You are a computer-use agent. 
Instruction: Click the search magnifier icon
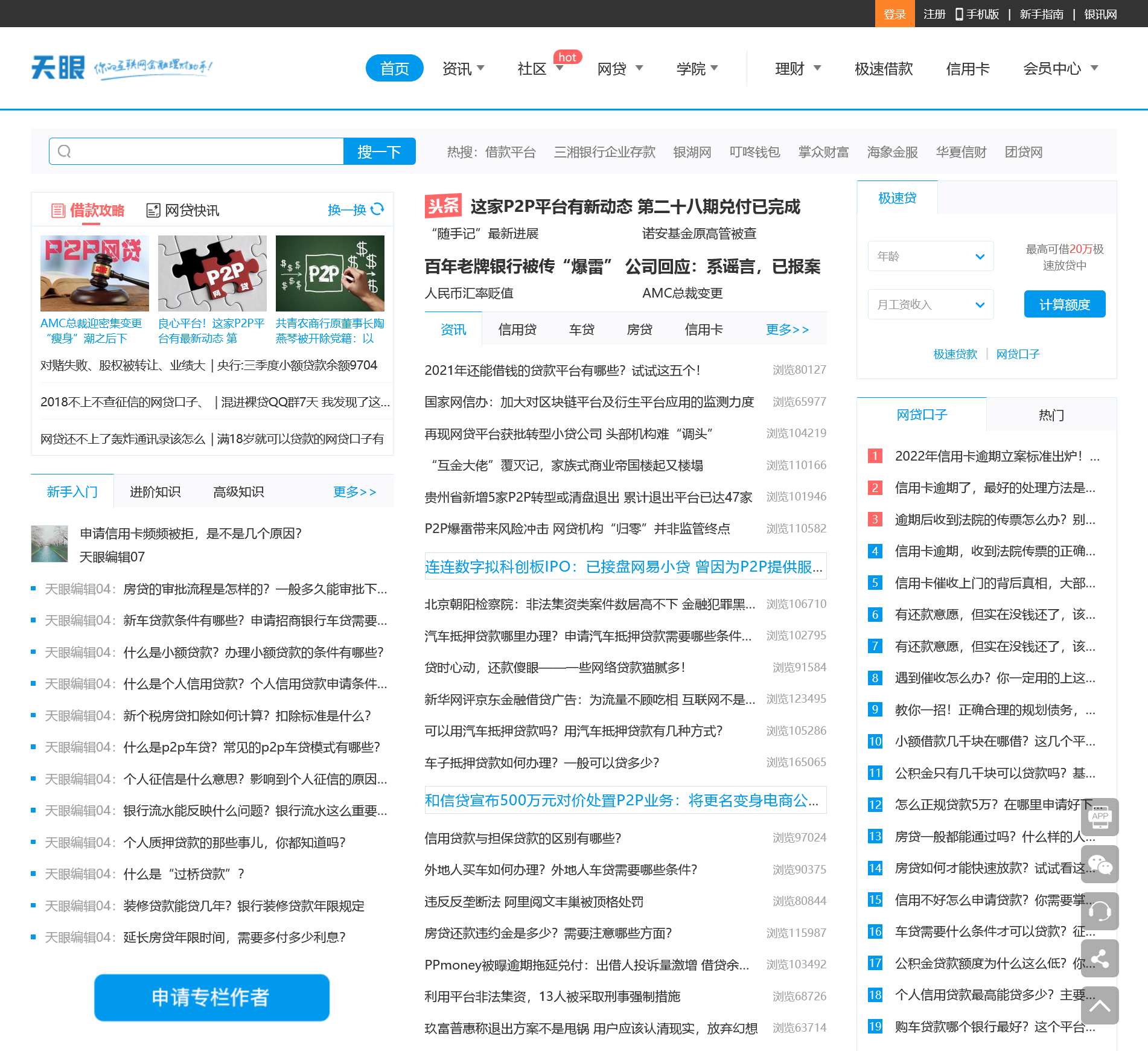[65, 152]
